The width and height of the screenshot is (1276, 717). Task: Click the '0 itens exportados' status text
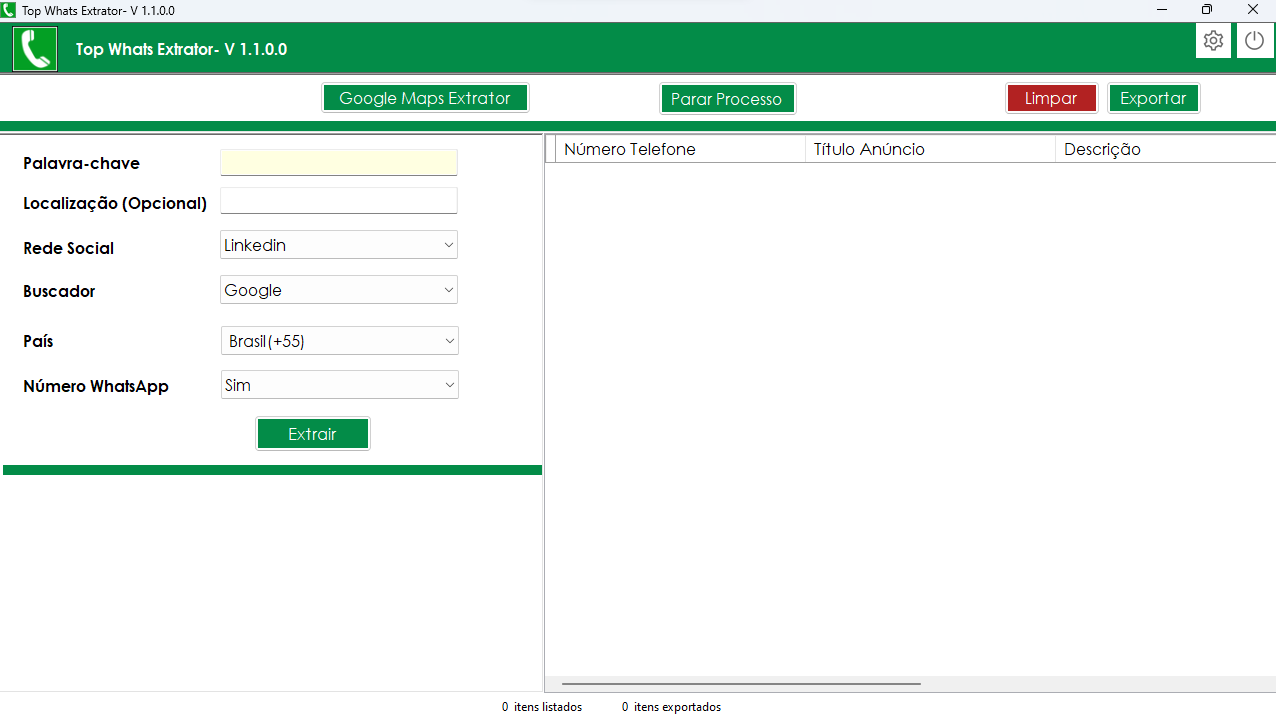pyautogui.click(x=671, y=707)
